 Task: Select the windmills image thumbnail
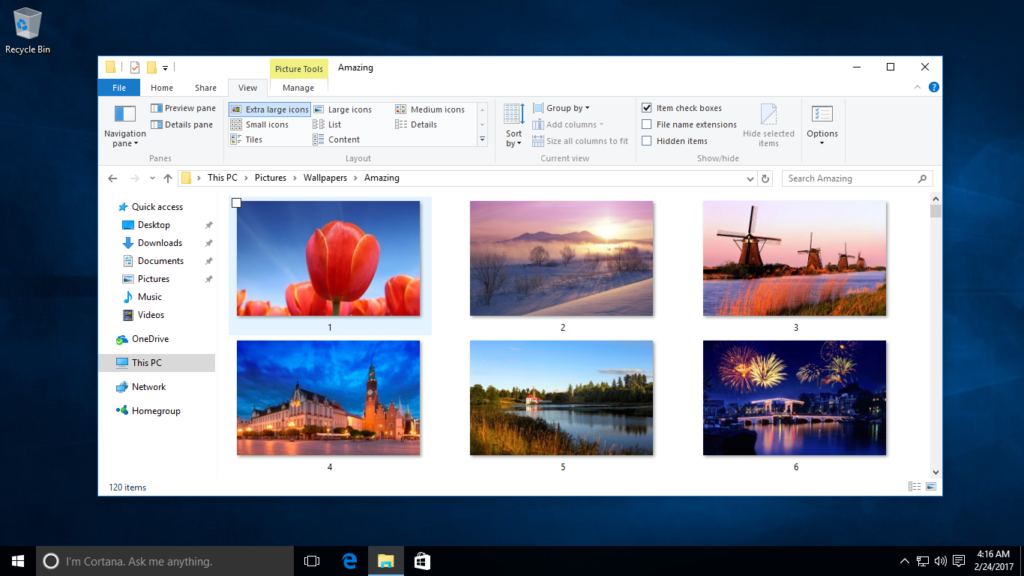pos(795,258)
